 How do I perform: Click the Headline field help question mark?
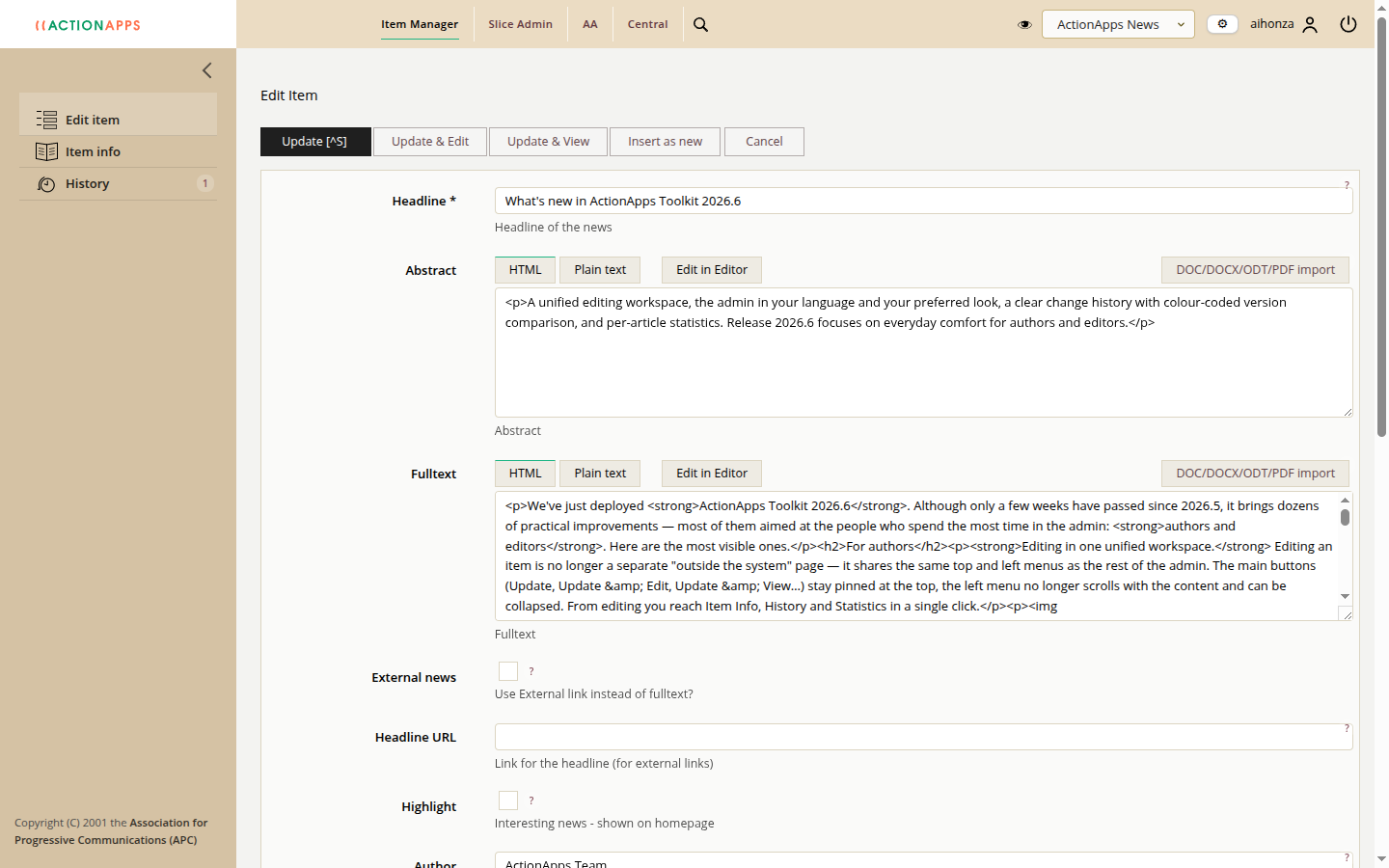(x=1347, y=185)
